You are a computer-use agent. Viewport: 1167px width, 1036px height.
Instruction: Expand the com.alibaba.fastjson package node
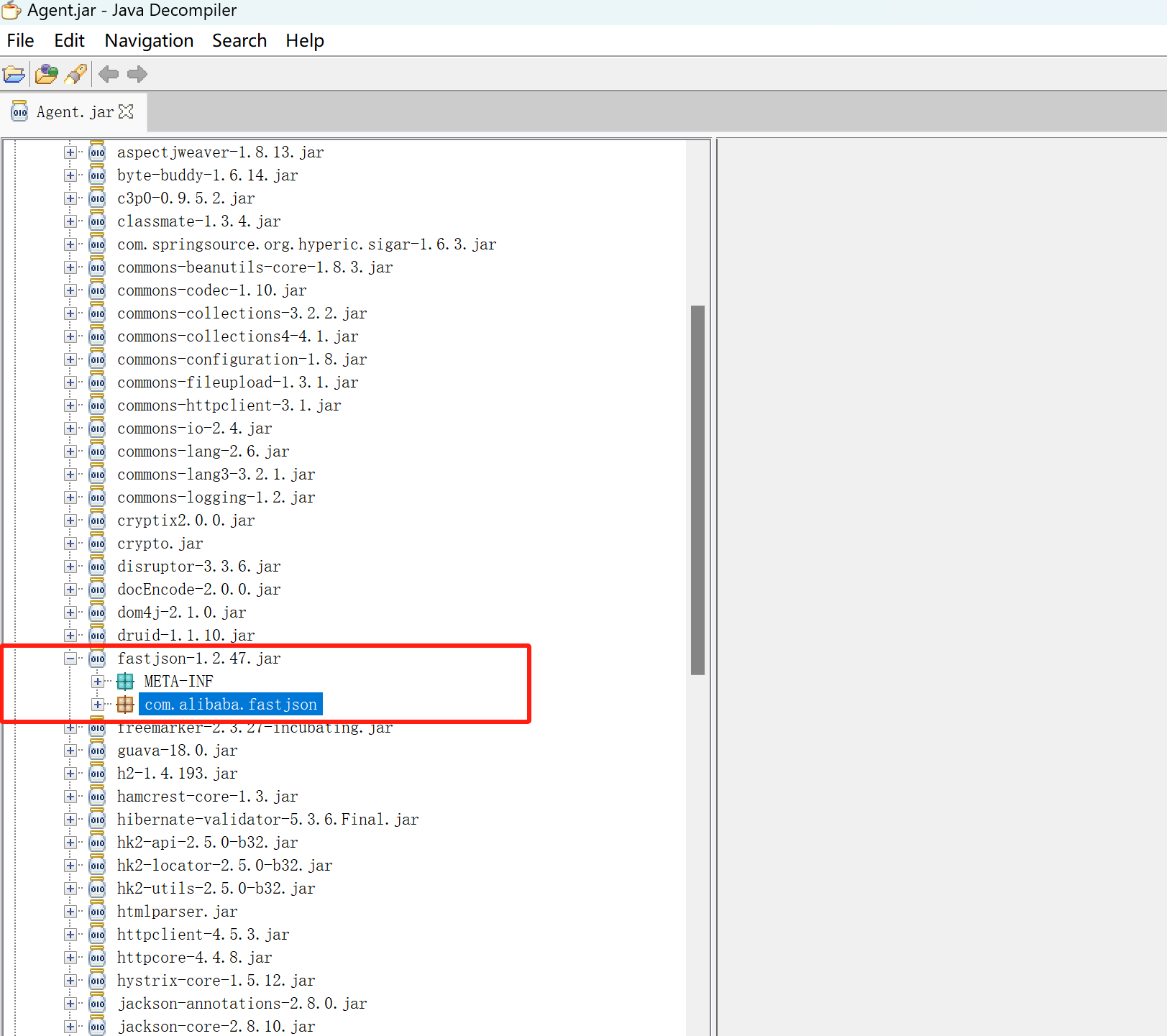coord(98,705)
